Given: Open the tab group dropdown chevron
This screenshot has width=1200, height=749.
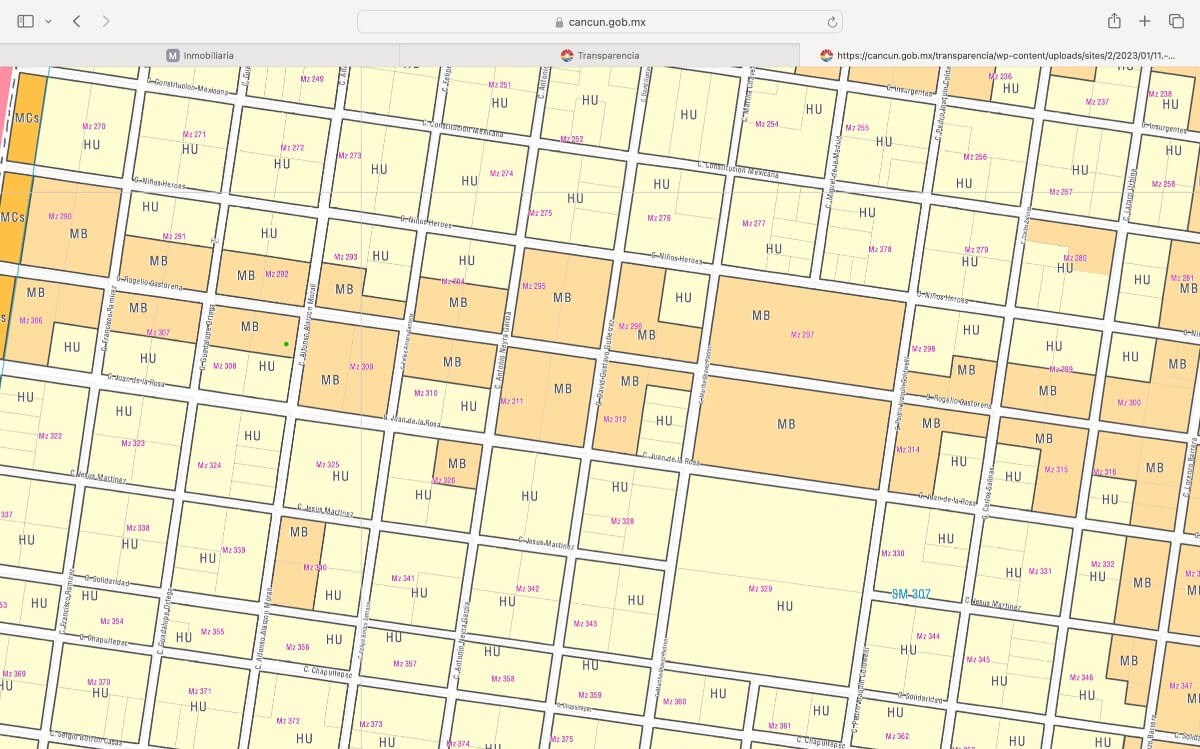Looking at the screenshot, I should click(48, 21).
